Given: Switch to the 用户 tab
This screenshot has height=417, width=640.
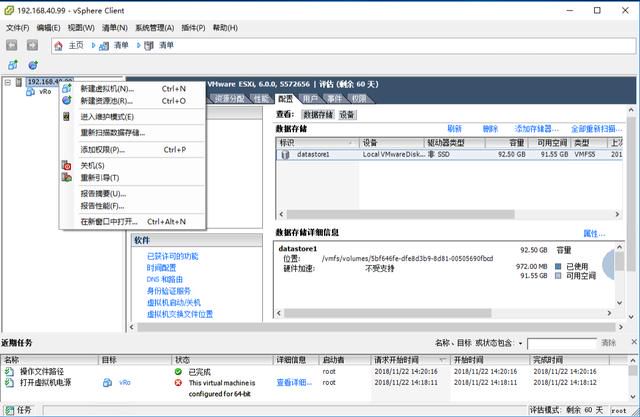Looking at the screenshot, I should tap(310, 99).
